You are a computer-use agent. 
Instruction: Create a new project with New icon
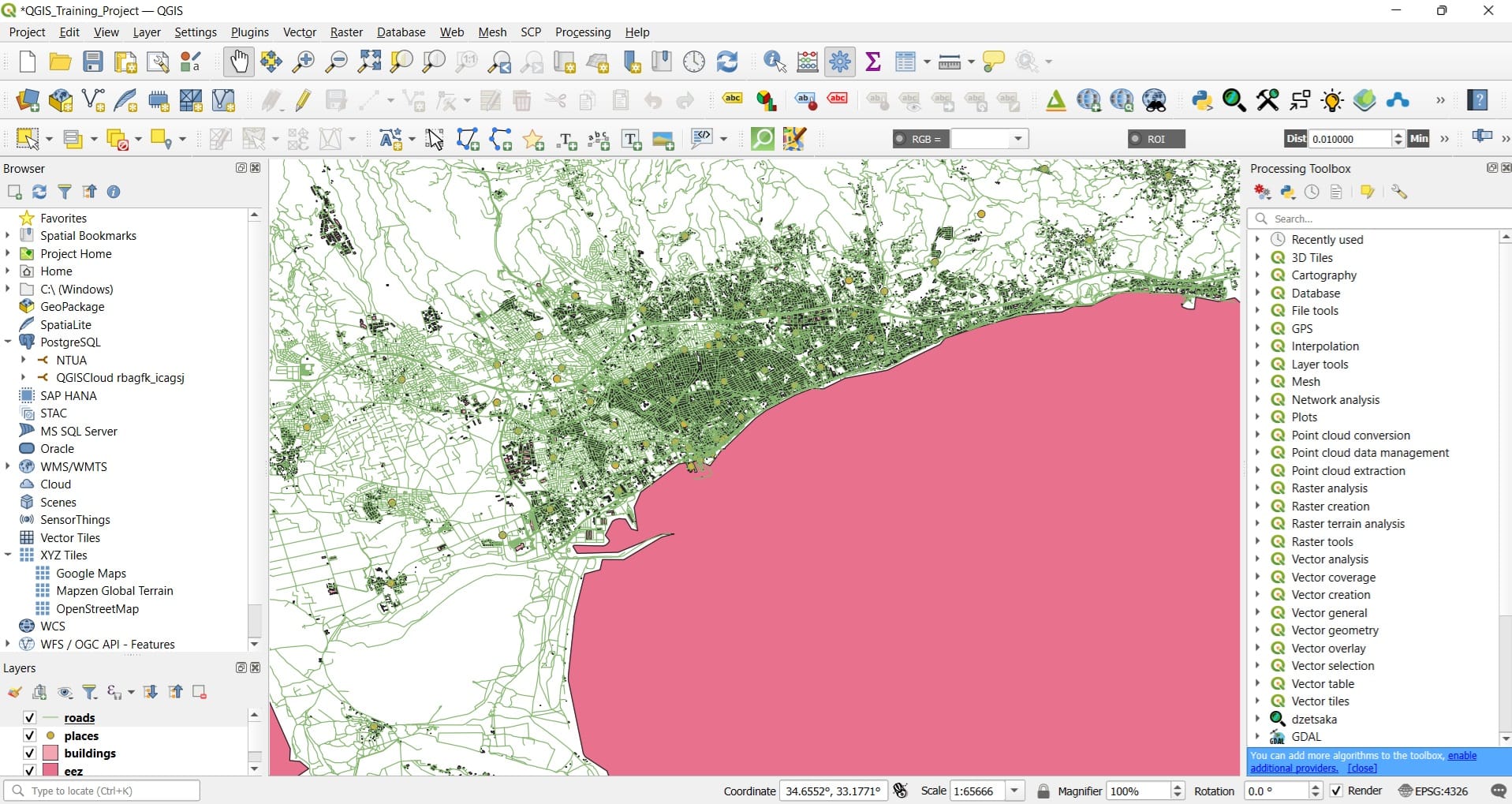point(28,62)
